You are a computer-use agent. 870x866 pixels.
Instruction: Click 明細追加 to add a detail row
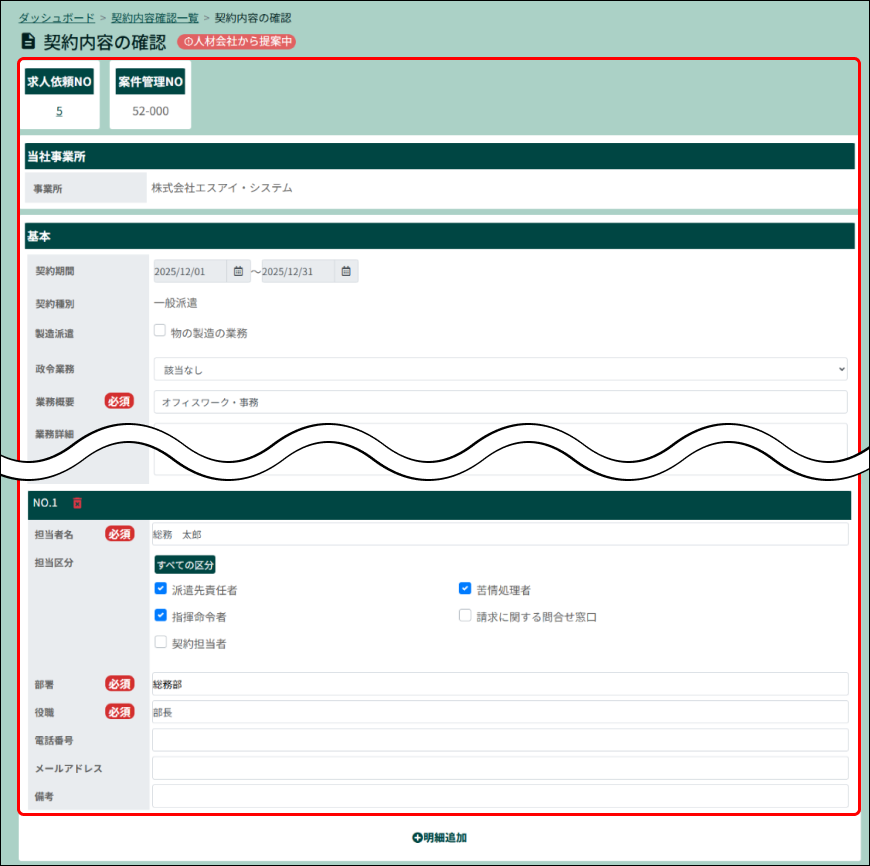[439, 838]
